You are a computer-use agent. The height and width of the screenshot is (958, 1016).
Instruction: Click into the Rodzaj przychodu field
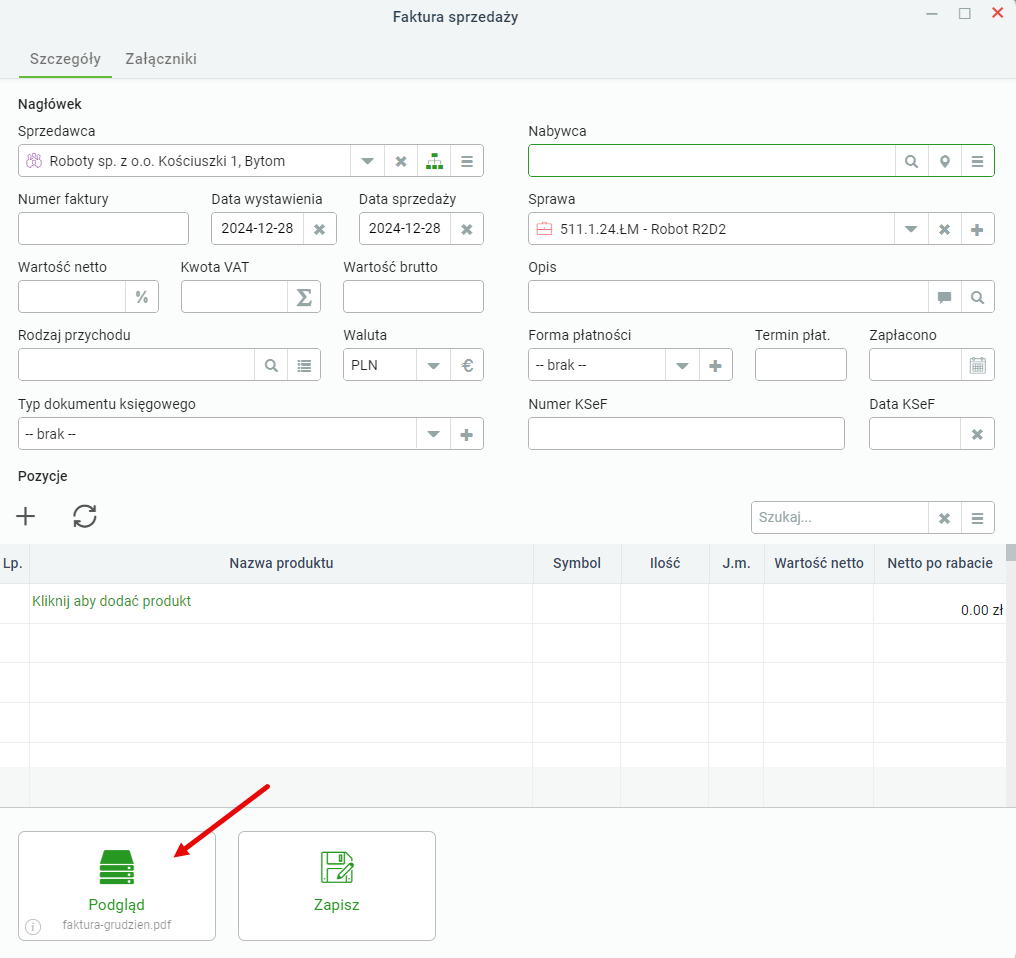coord(137,366)
